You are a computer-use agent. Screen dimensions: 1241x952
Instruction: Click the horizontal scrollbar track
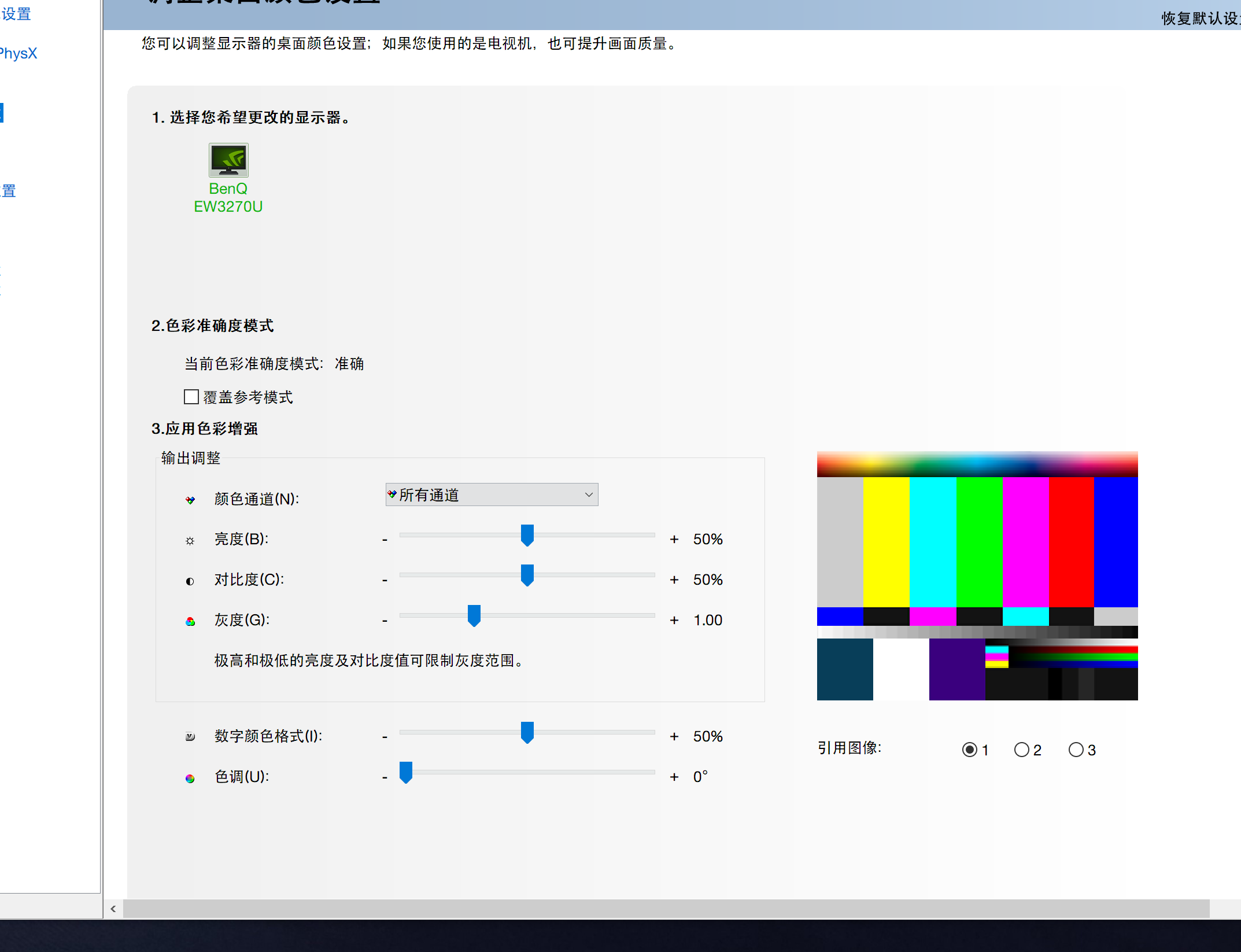[666, 909]
